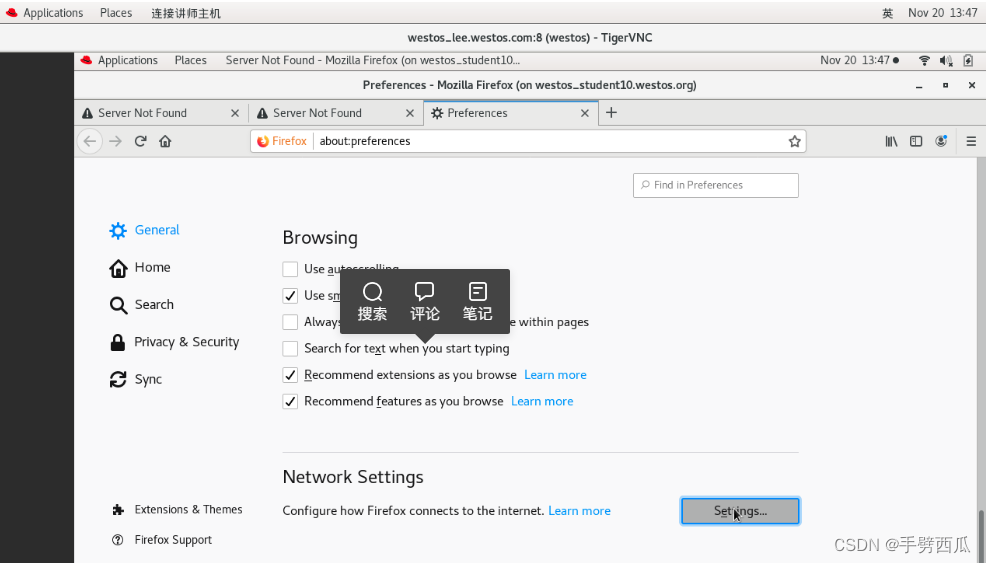
Task: Open the General preferences category
Action: pyautogui.click(x=145, y=230)
